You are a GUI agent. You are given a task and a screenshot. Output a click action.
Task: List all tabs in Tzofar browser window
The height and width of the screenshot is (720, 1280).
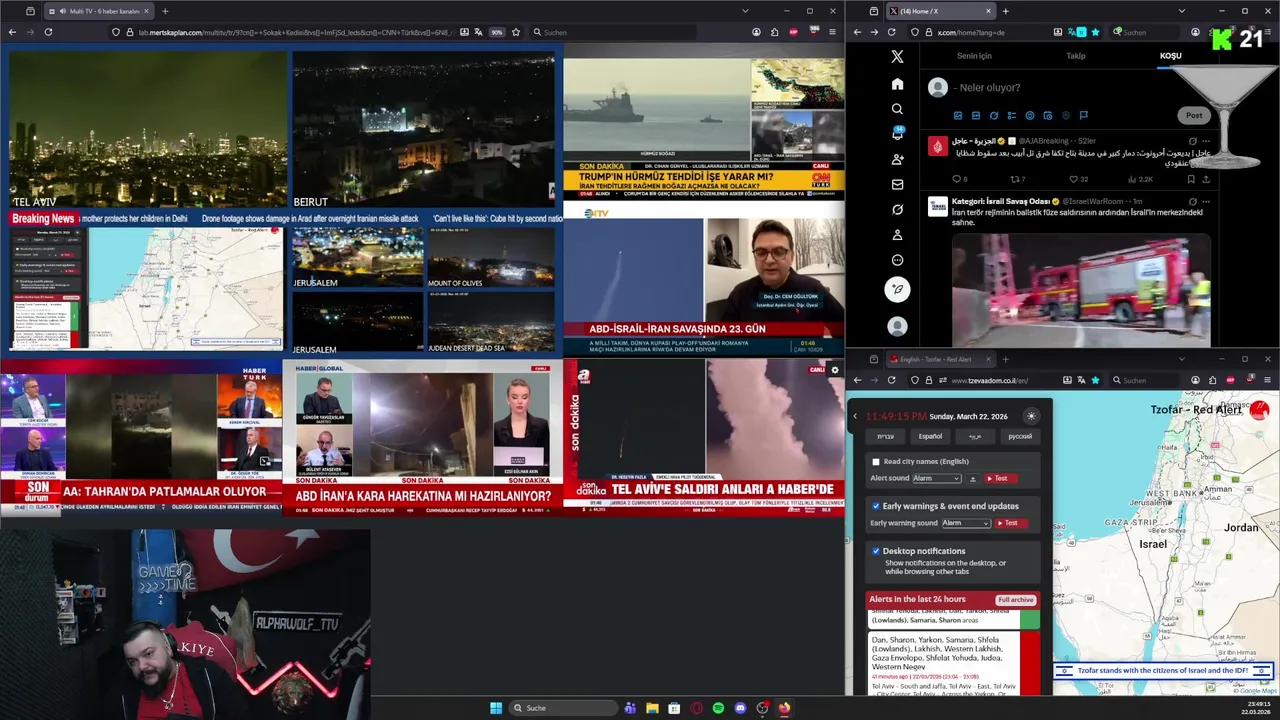(1182, 359)
